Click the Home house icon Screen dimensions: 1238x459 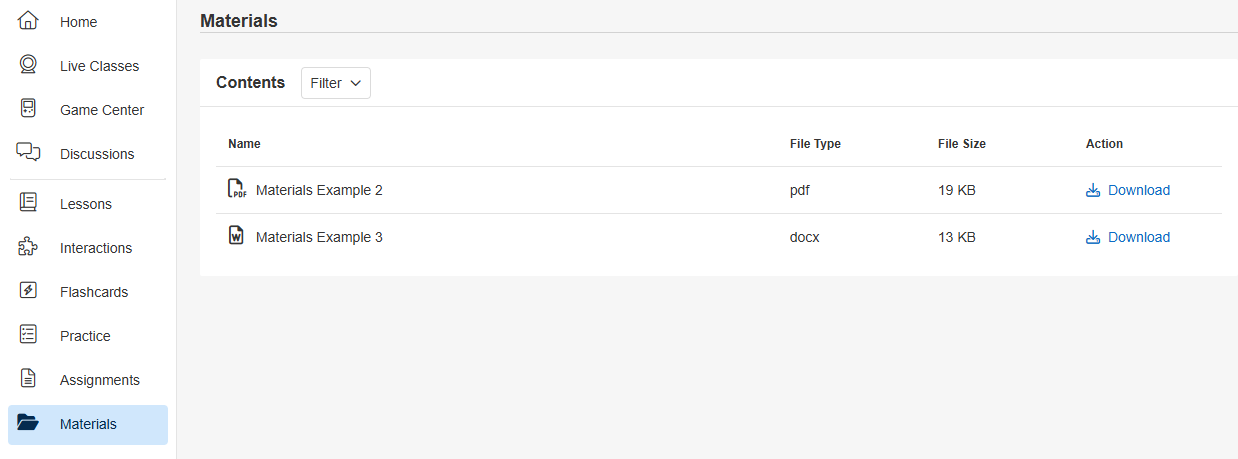click(28, 21)
